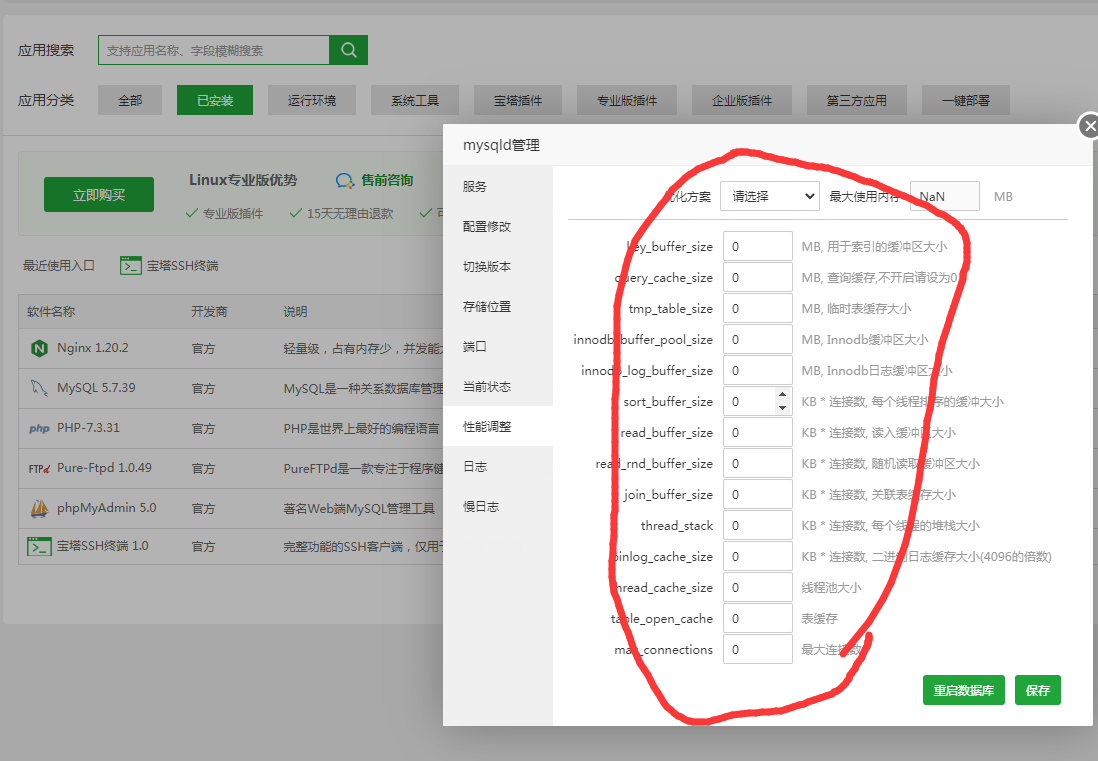The width and height of the screenshot is (1098, 761).
Task: Click the MySQL 5.7.39 name
Action: pos(96,388)
